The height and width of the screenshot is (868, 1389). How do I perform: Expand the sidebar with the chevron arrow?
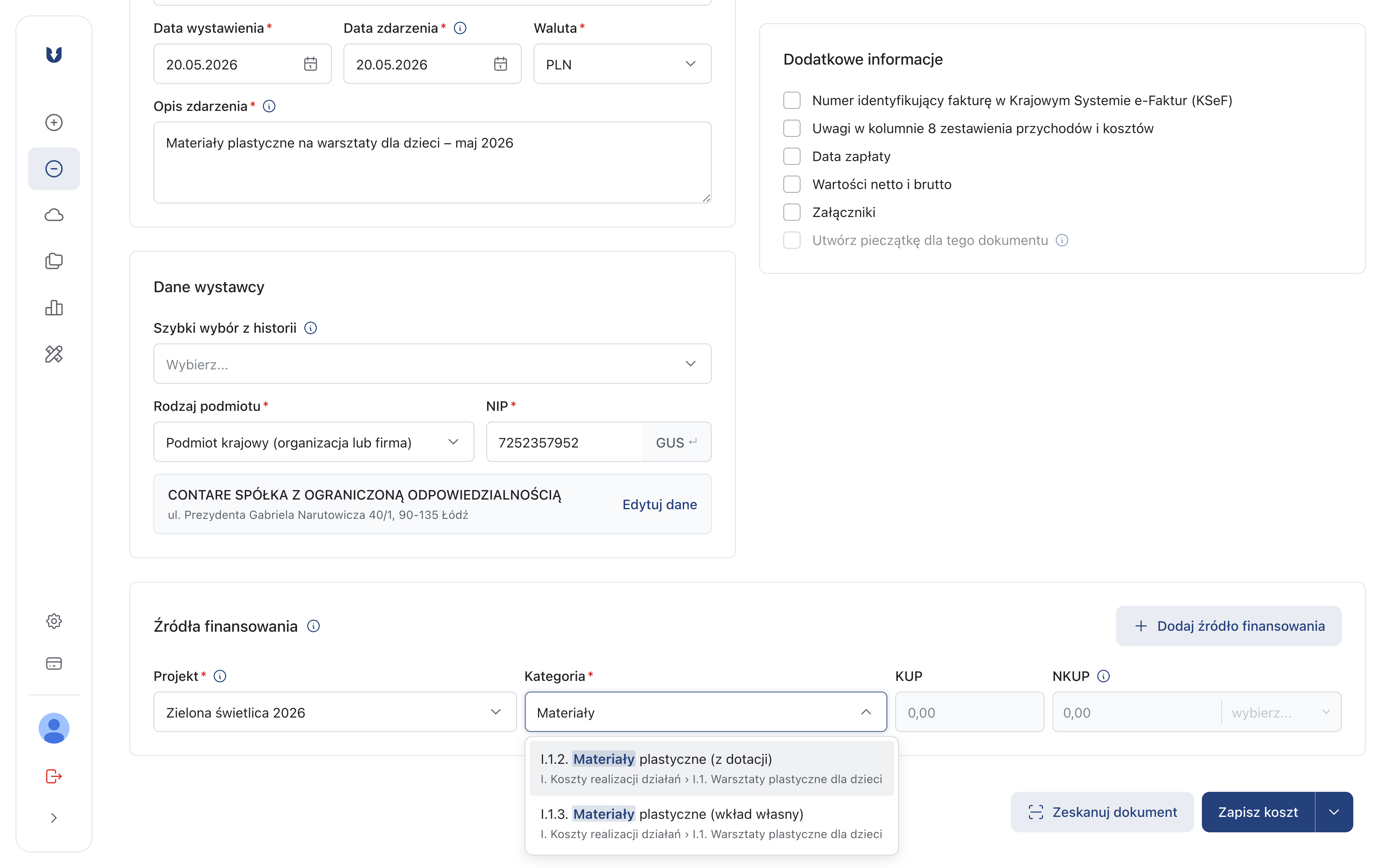tap(54, 818)
